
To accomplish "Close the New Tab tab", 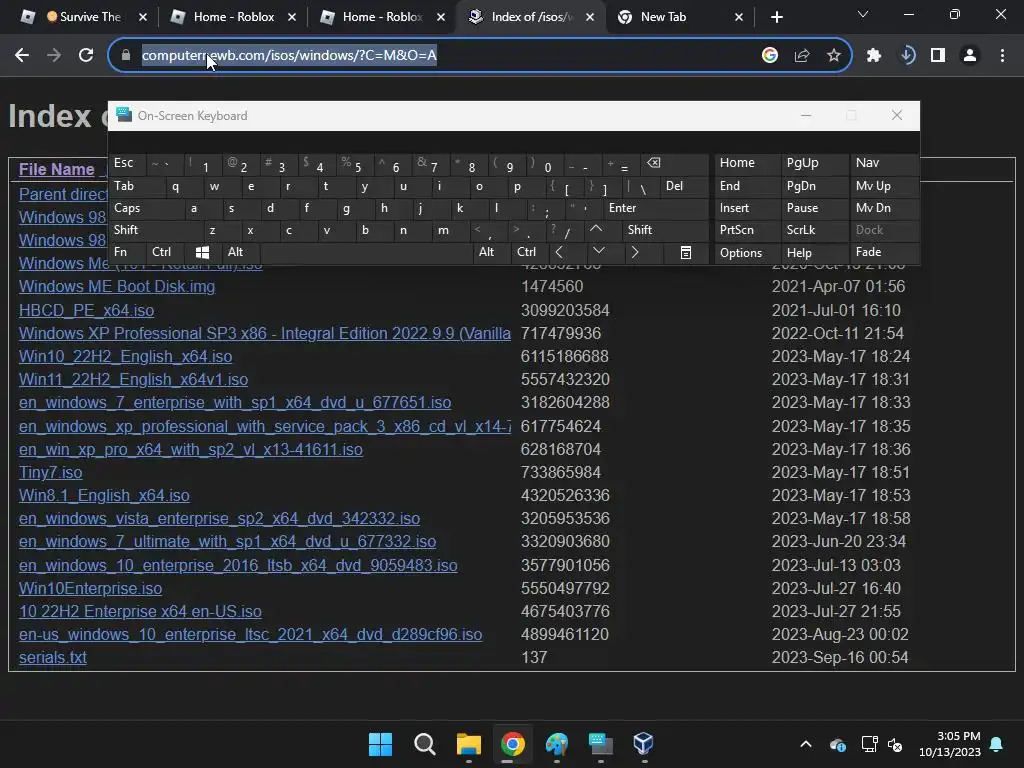I will [739, 17].
